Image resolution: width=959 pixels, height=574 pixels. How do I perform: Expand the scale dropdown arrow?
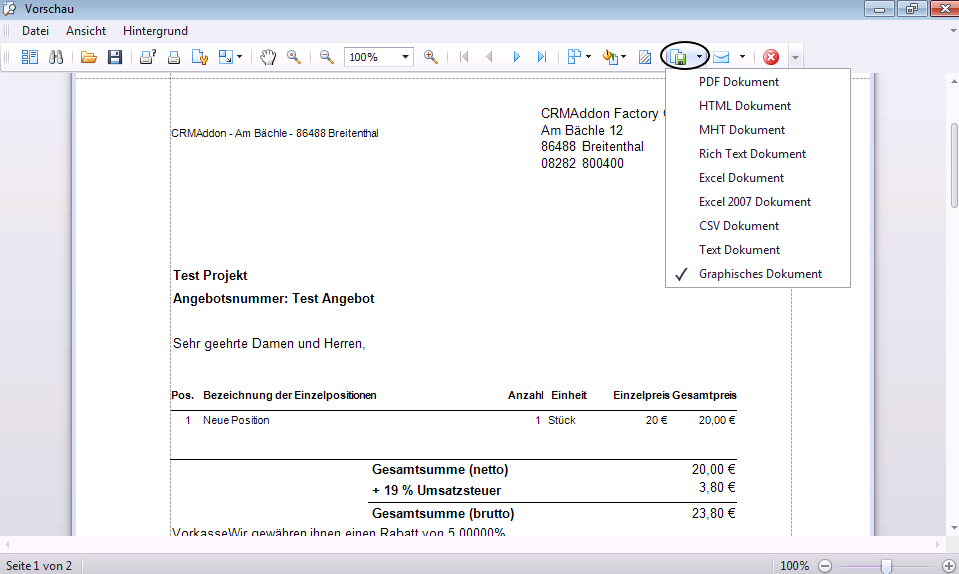click(x=239, y=57)
